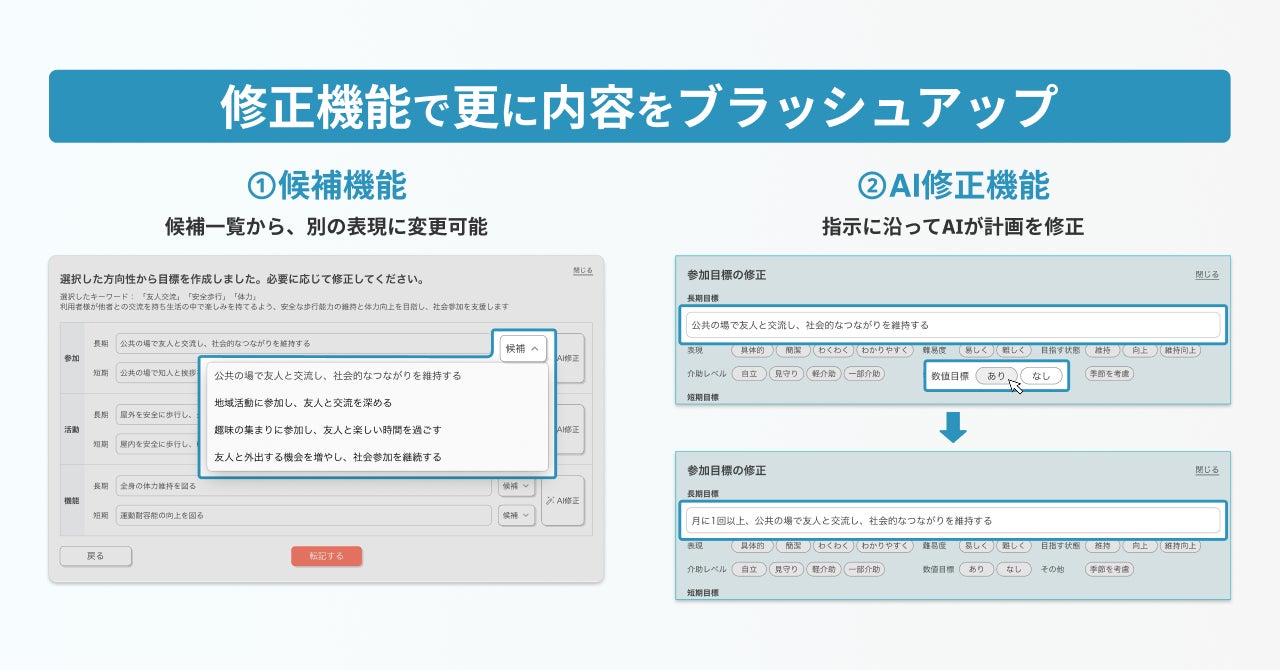Screen dimensions: 1280x670
Task: Click 閉じる in bottom 参加目標の修正 panel
Action: [x=1207, y=470]
